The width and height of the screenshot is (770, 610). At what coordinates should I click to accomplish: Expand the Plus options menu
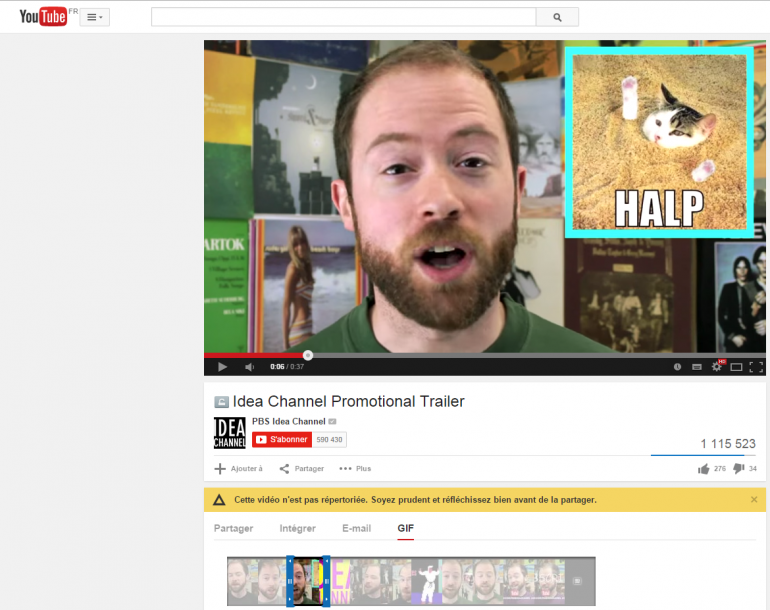click(355, 468)
